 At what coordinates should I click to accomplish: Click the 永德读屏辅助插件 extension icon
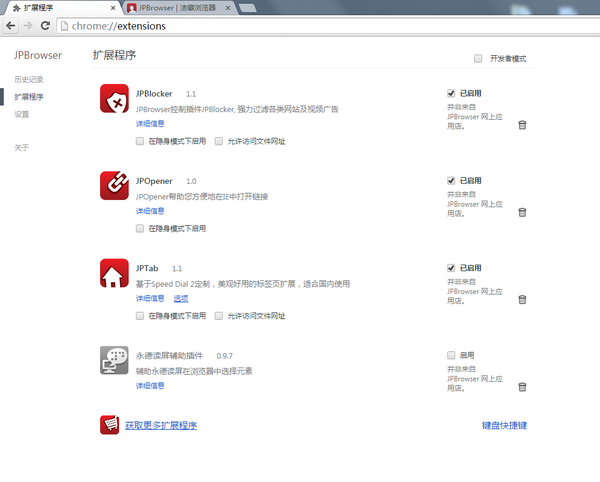(x=114, y=360)
